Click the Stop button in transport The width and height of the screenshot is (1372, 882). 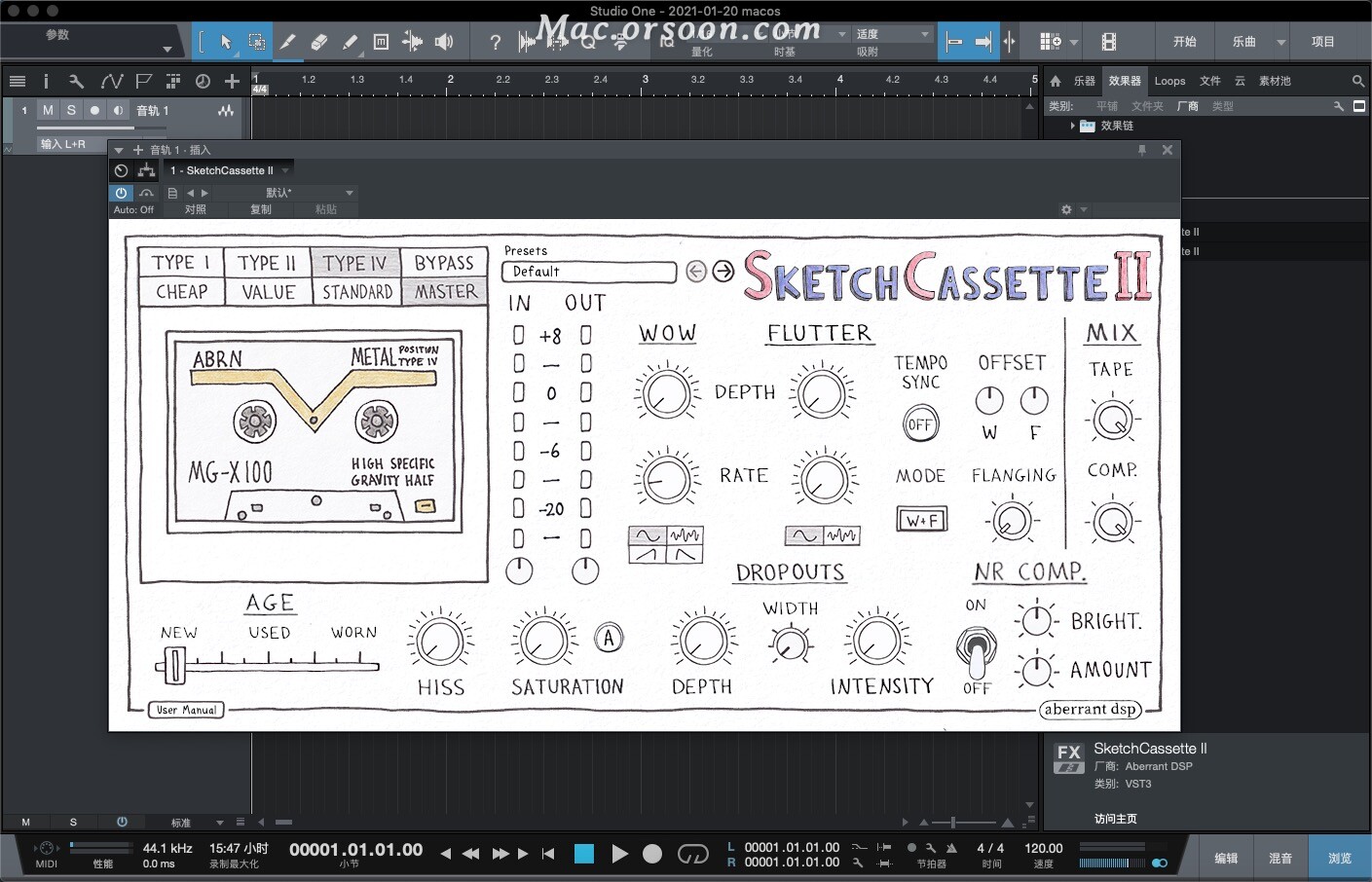point(584,854)
